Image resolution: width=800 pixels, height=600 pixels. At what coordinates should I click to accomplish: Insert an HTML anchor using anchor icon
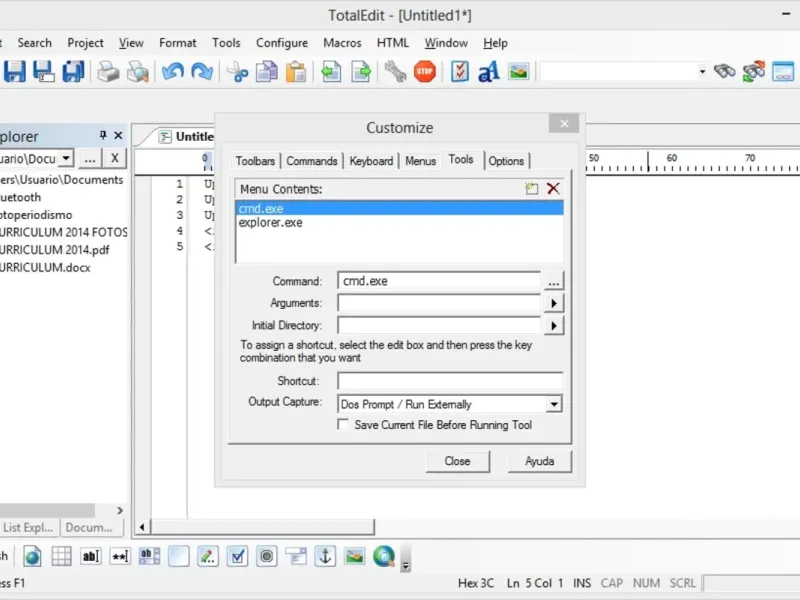tap(325, 557)
